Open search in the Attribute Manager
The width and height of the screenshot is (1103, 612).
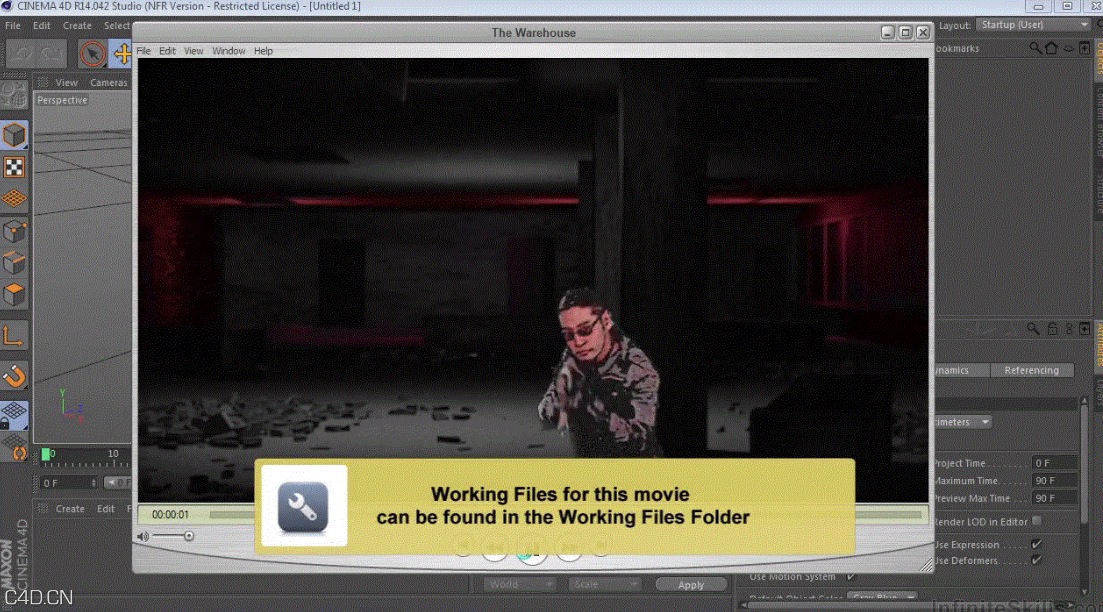click(1033, 329)
